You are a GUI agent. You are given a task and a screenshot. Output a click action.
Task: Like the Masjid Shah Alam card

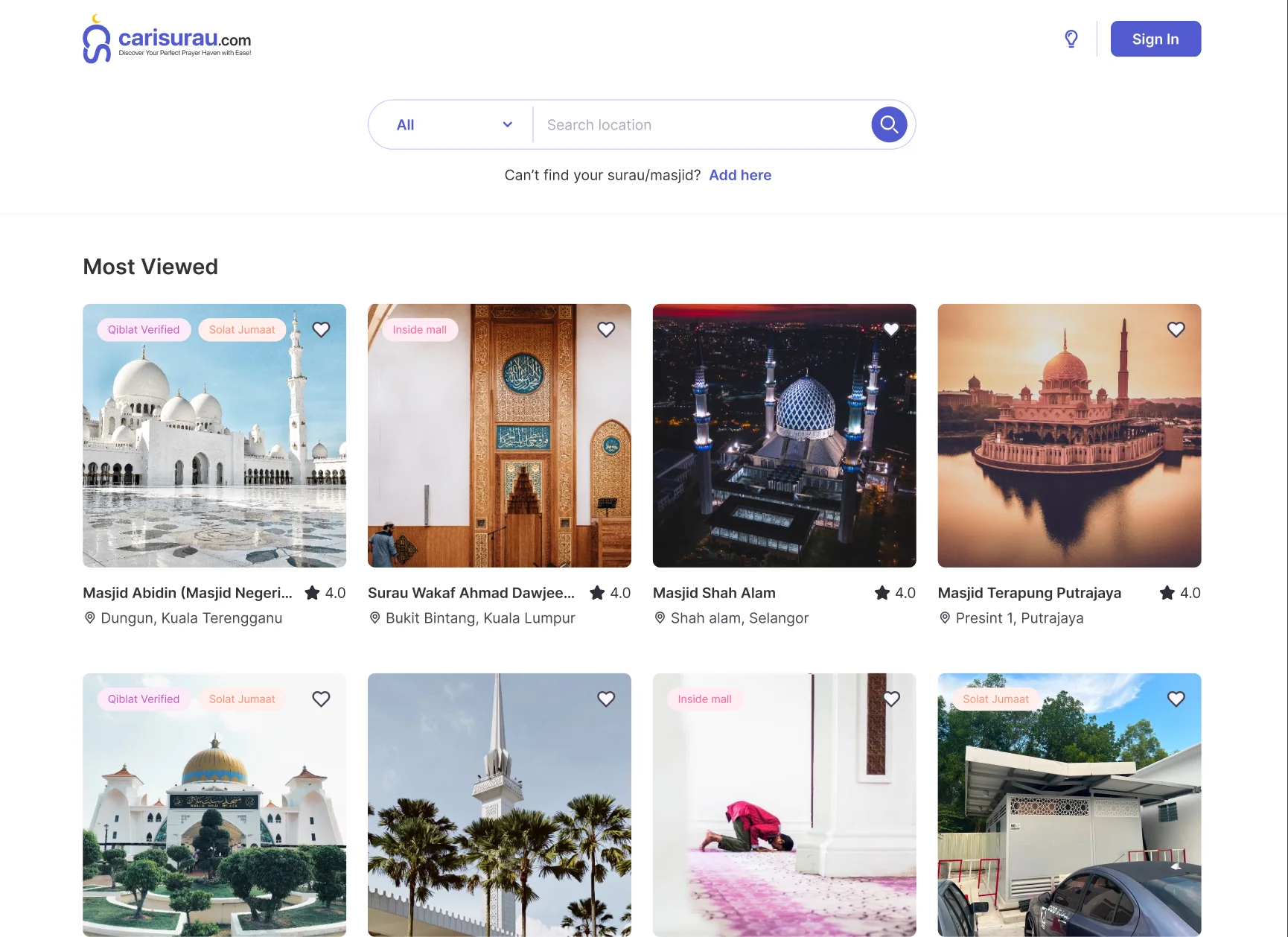point(891,329)
